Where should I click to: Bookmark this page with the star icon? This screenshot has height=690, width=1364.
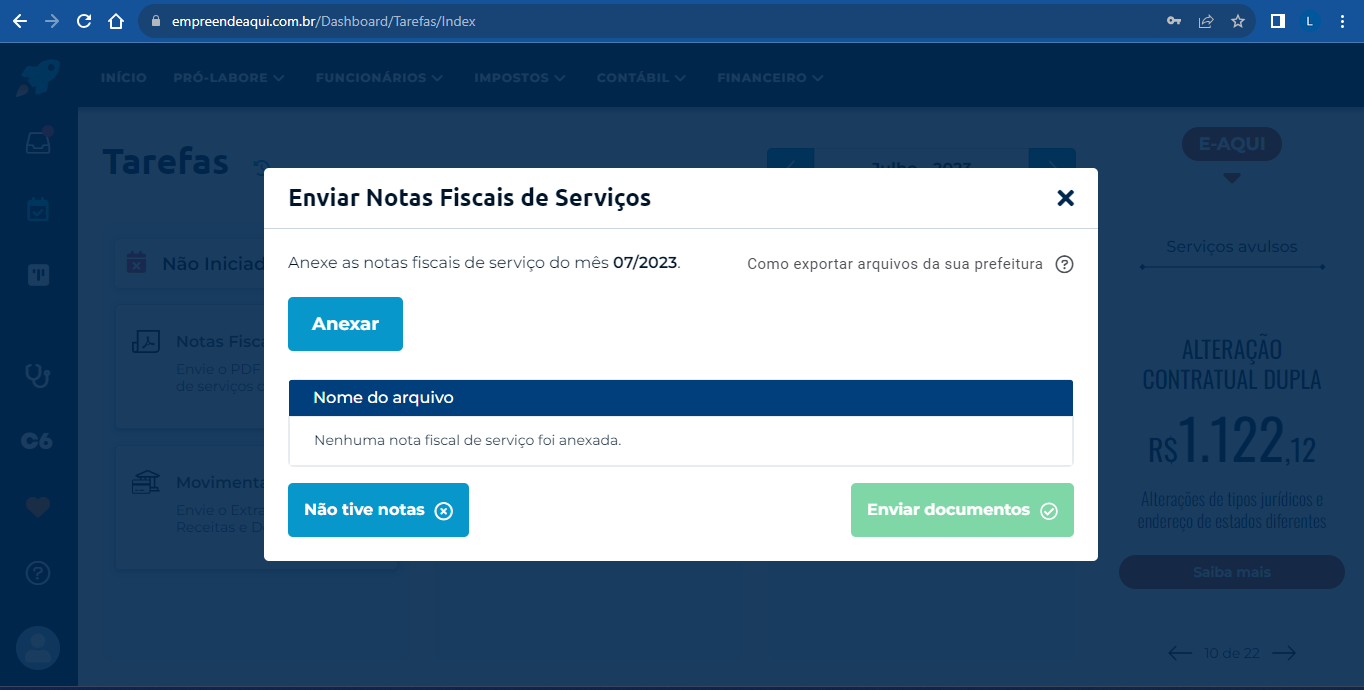tap(1238, 21)
